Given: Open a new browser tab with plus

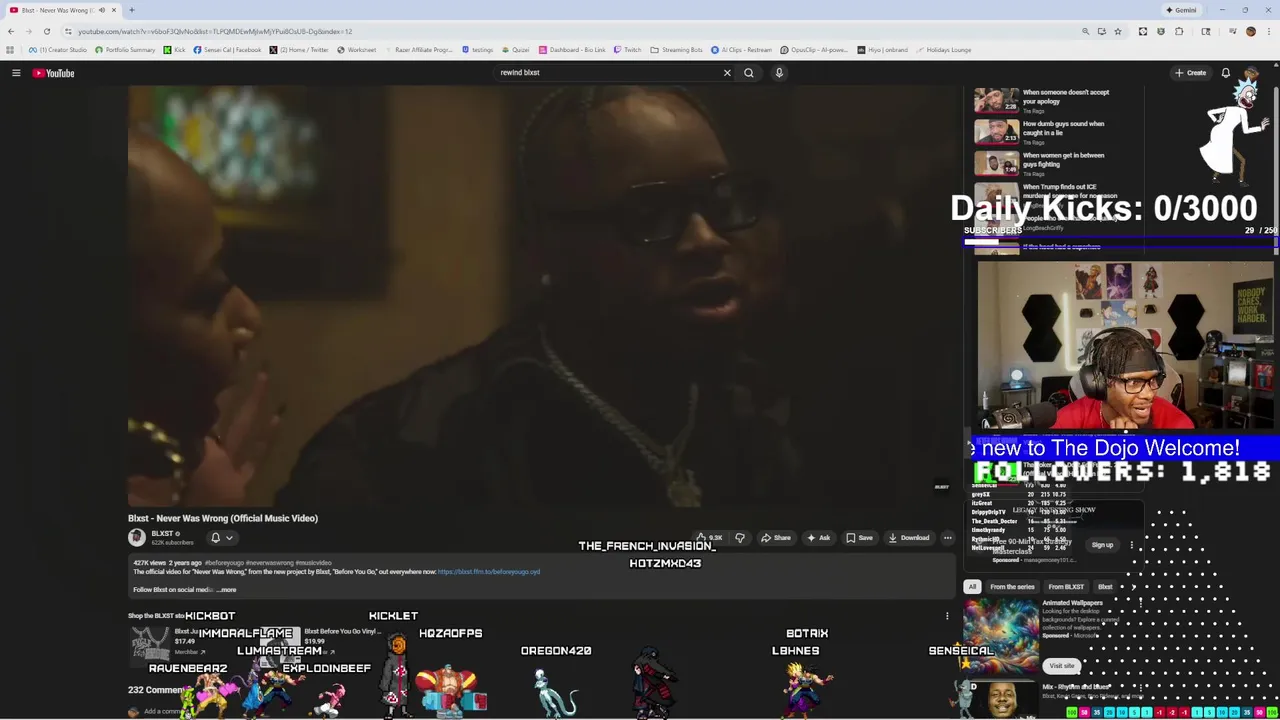Looking at the screenshot, I should [x=132, y=10].
